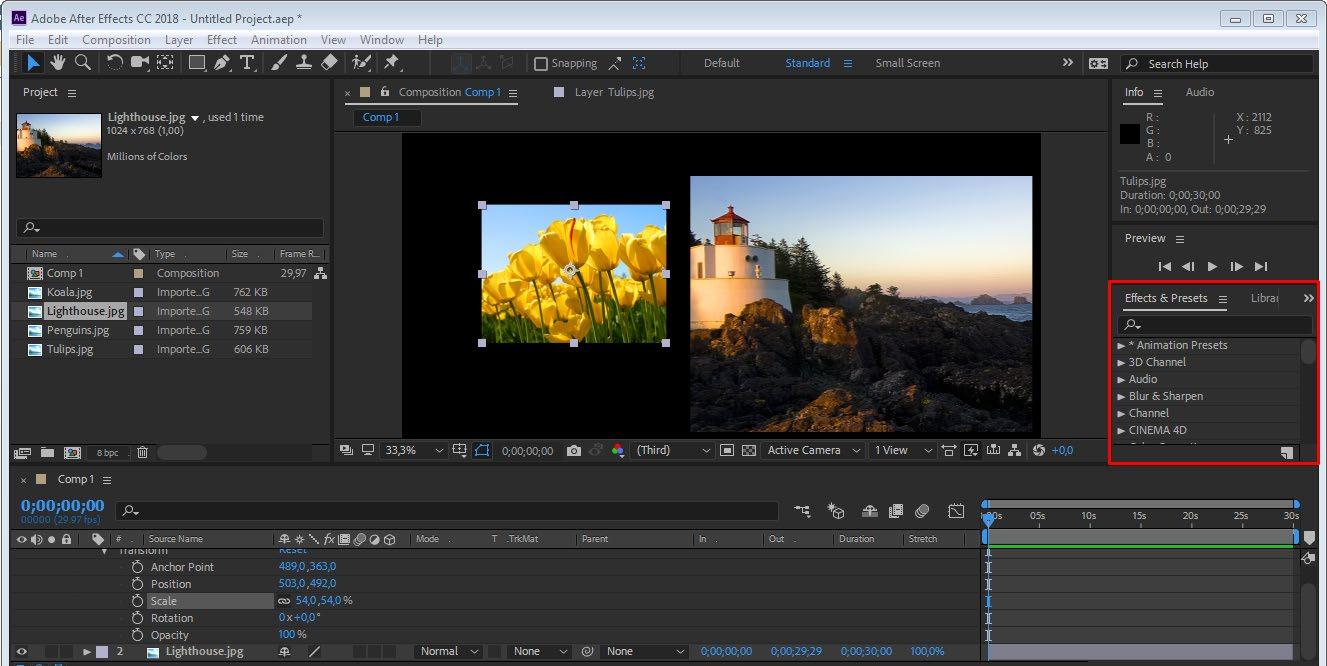Viewport: 1327px width, 666px height.
Task: Delete selected project item with trash icon
Action: (x=142, y=452)
